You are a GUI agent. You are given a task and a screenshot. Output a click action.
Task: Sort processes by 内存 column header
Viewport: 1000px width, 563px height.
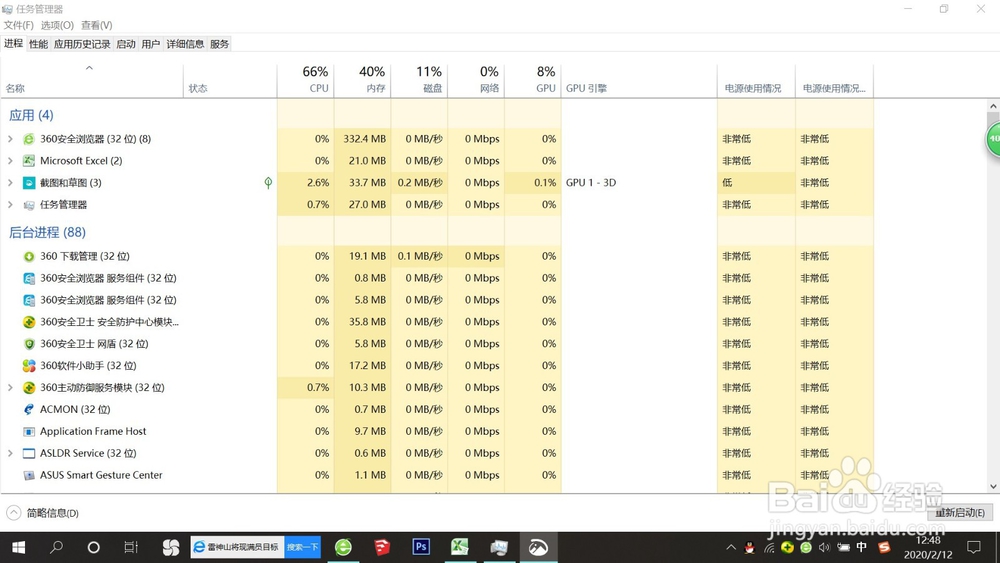tap(362, 80)
